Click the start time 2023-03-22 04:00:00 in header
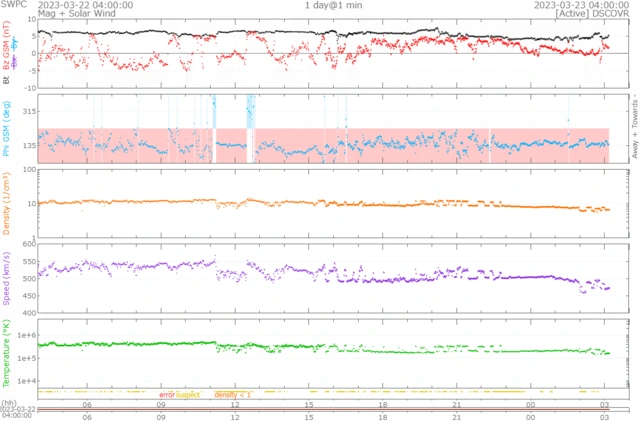Image resolution: width=640 pixels, height=421 pixels. (x=85, y=5)
